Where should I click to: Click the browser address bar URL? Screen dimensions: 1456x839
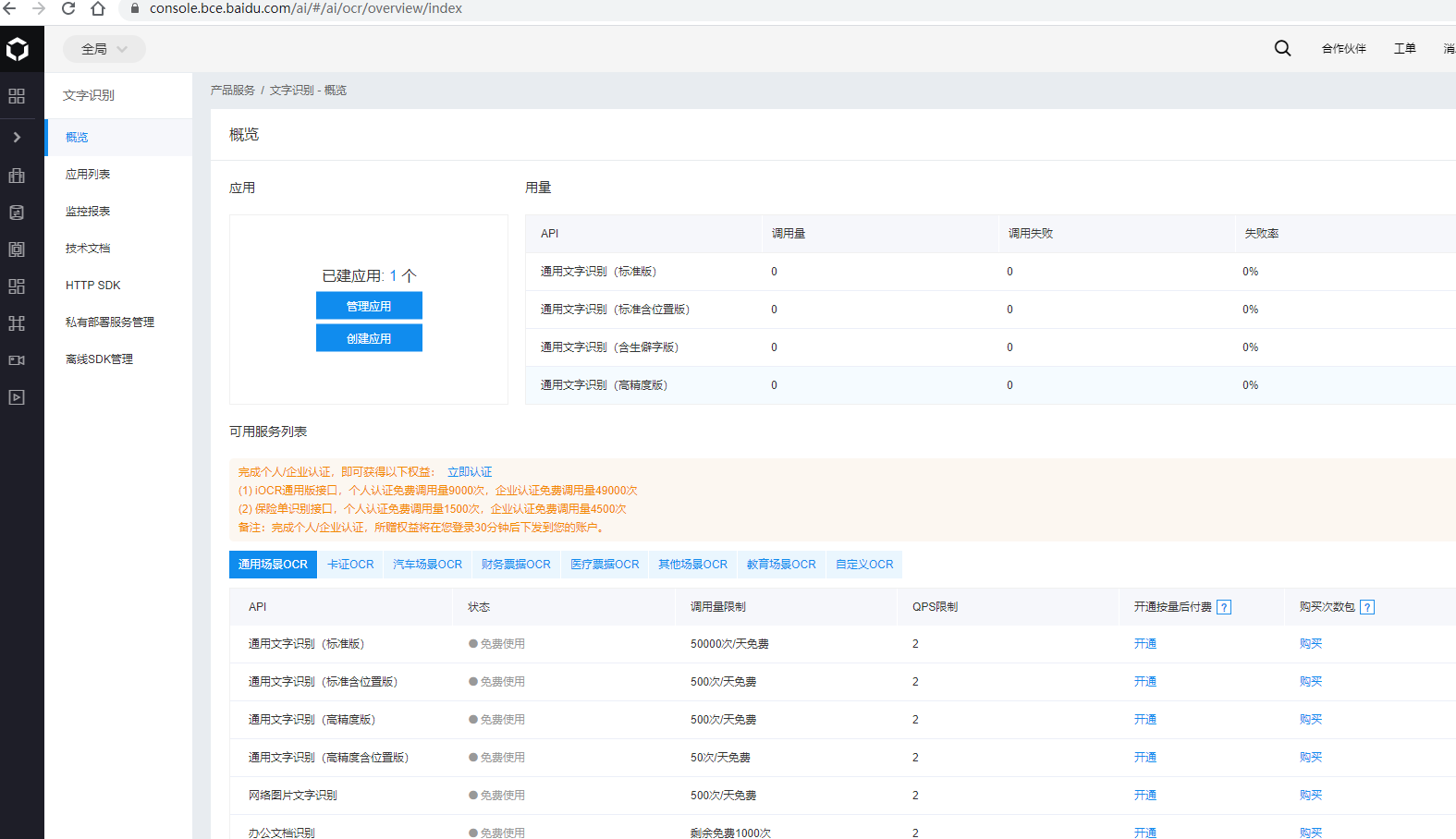(x=305, y=8)
